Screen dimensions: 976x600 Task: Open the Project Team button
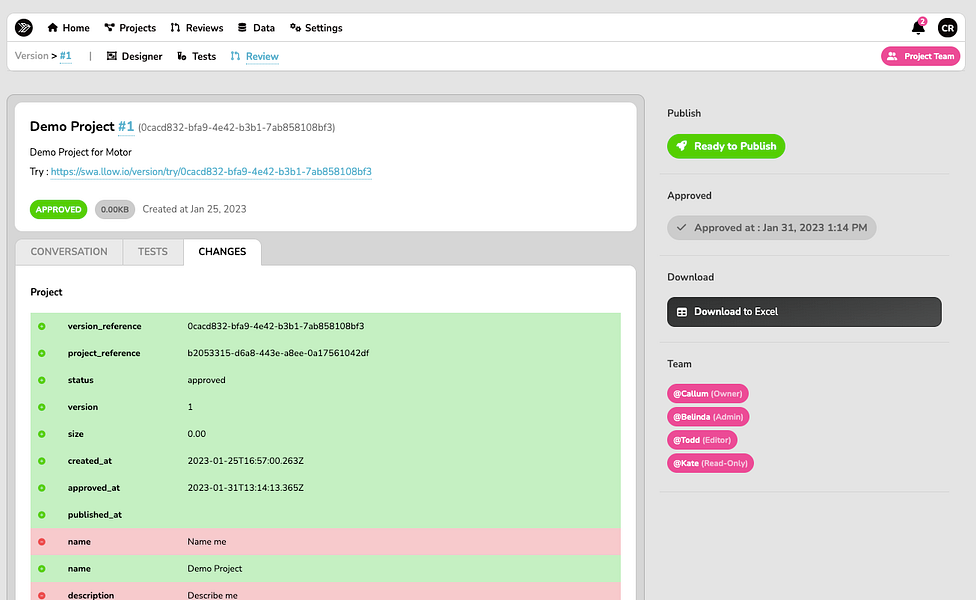click(x=921, y=56)
